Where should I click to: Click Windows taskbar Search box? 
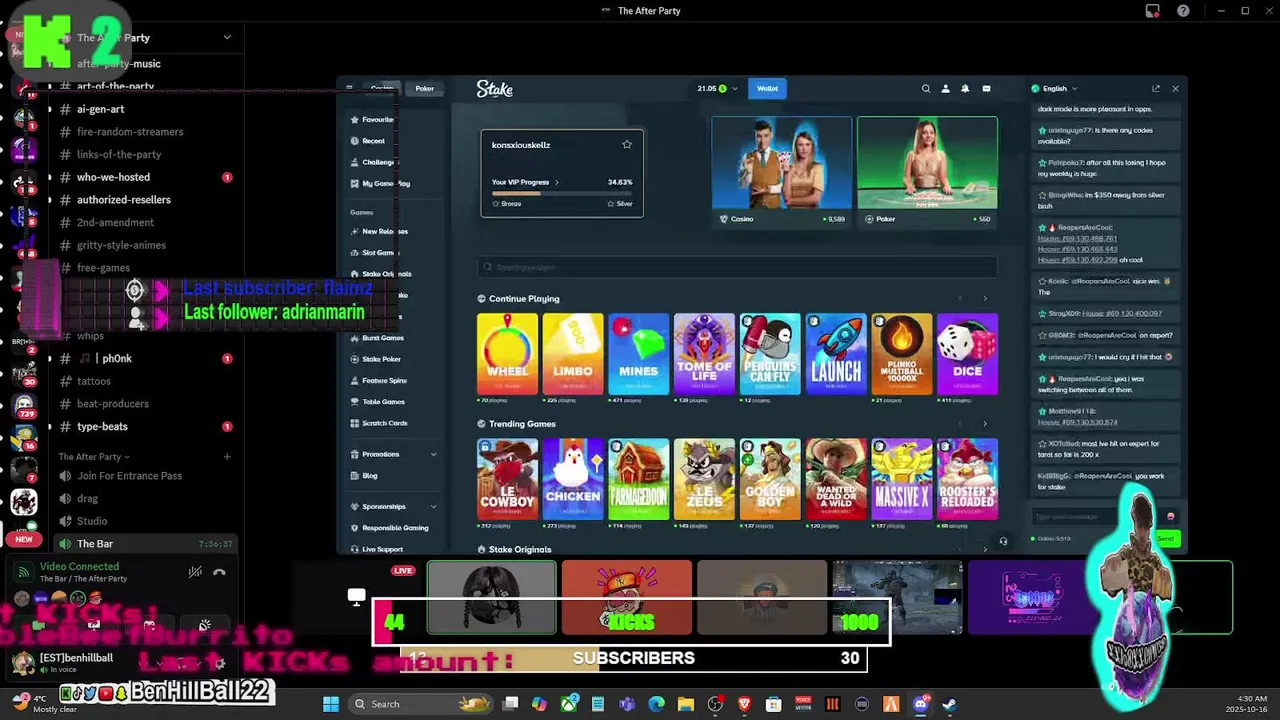420,704
